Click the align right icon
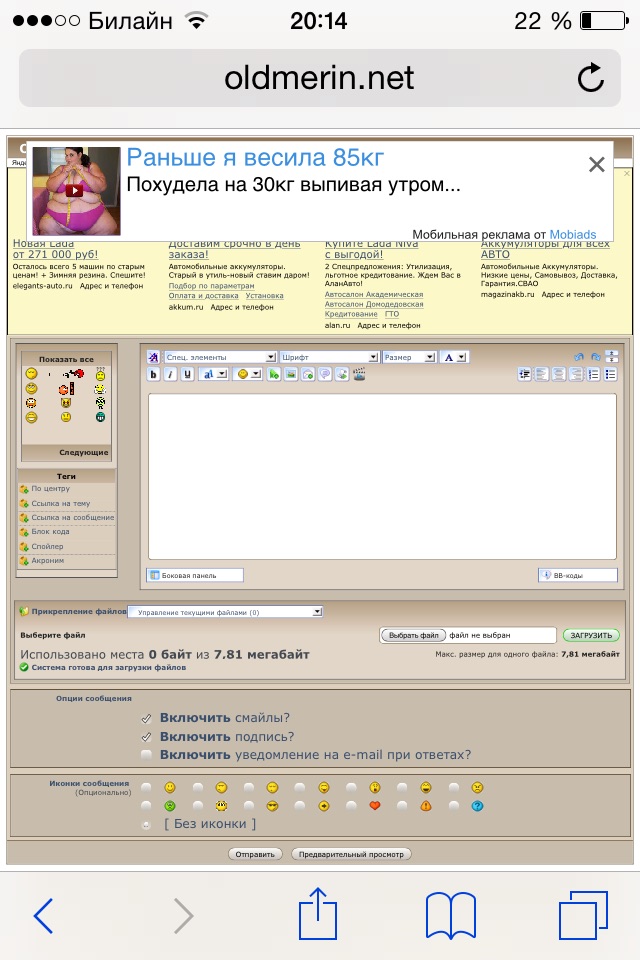 (x=576, y=374)
